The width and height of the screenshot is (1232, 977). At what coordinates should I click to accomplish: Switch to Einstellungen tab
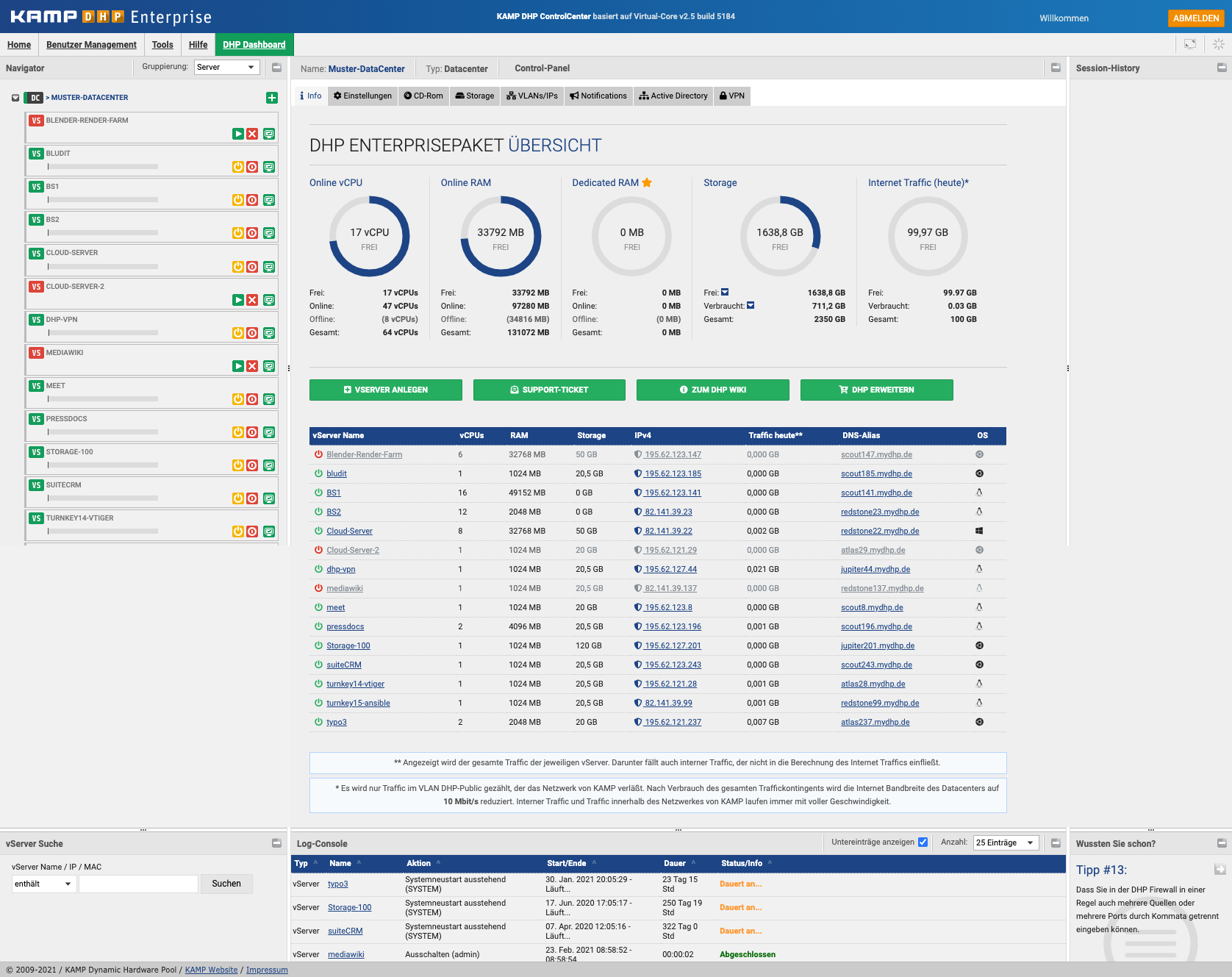click(362, 96)
